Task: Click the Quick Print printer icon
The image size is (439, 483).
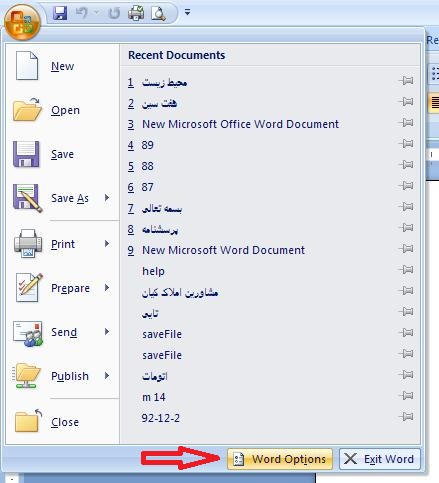Action: [136, 13]
